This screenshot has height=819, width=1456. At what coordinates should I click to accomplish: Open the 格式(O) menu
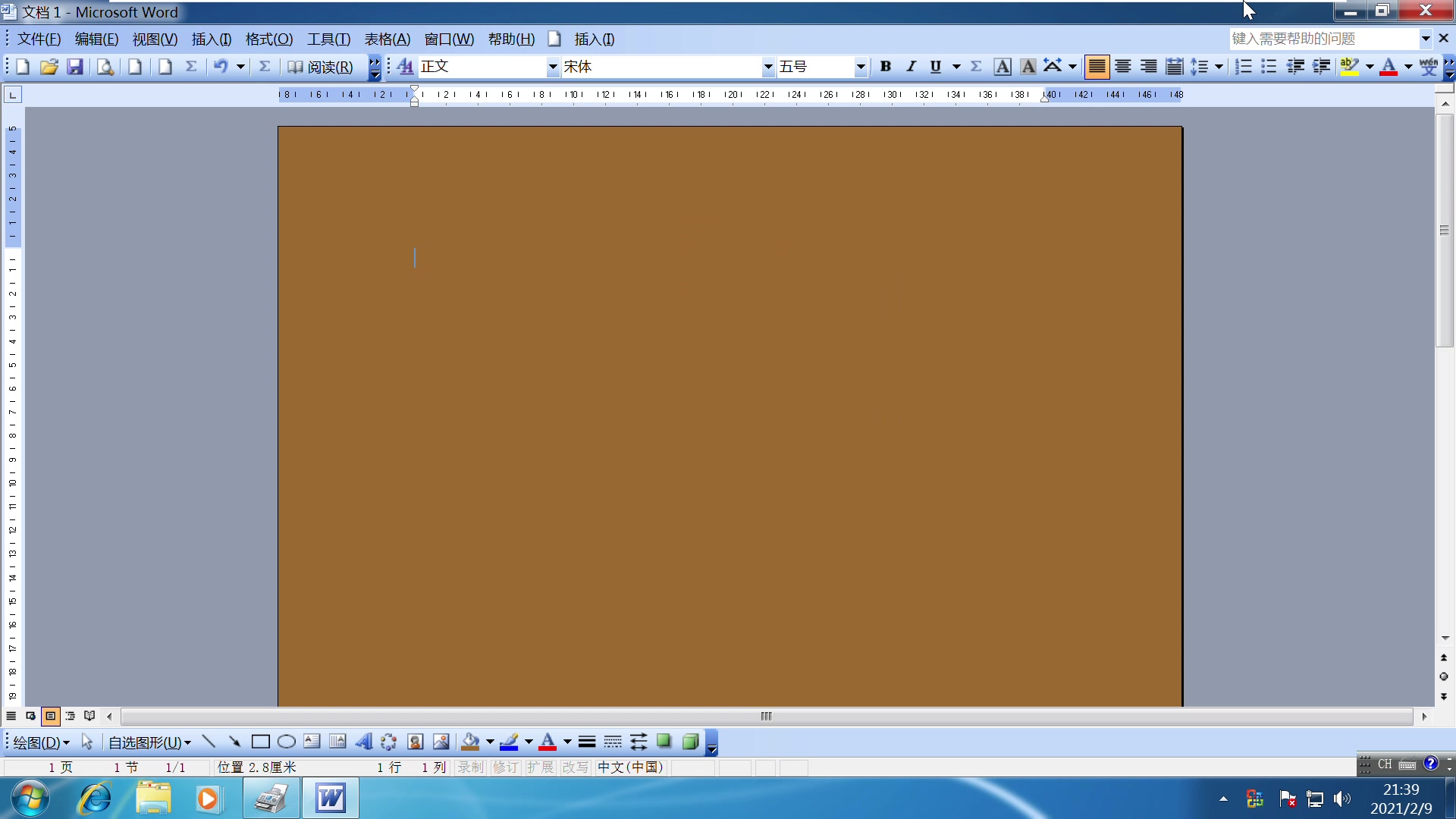pos(268,39)
